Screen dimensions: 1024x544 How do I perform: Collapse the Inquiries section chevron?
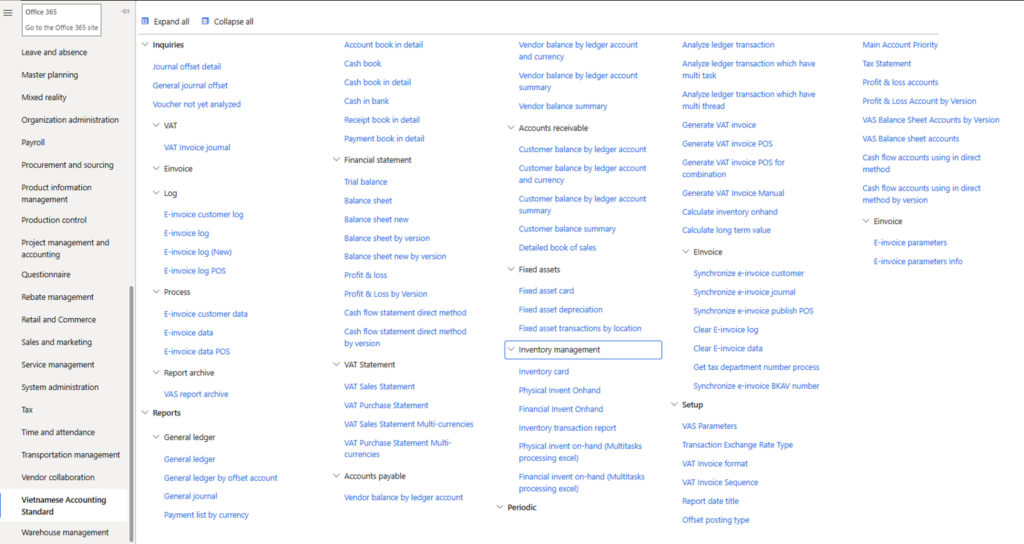click(145, 44)
